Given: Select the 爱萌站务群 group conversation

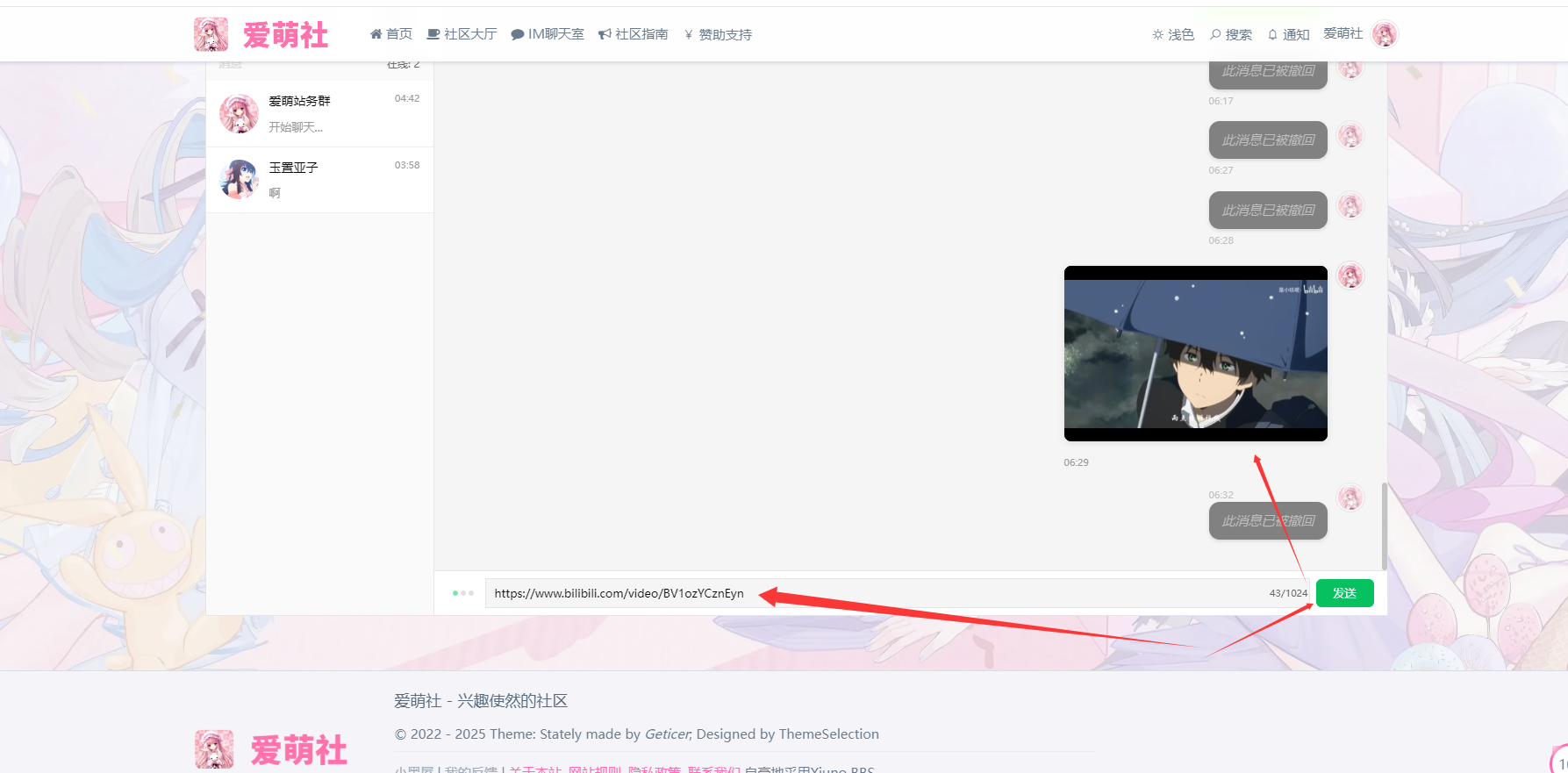Looking at the screenshot, I should click(x=319, y=113).
